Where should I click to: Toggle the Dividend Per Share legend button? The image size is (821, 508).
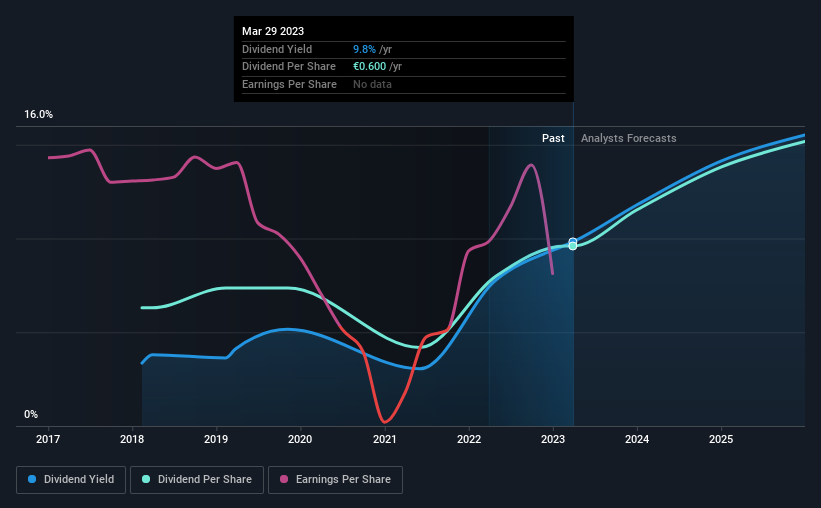tap(197, 479)
